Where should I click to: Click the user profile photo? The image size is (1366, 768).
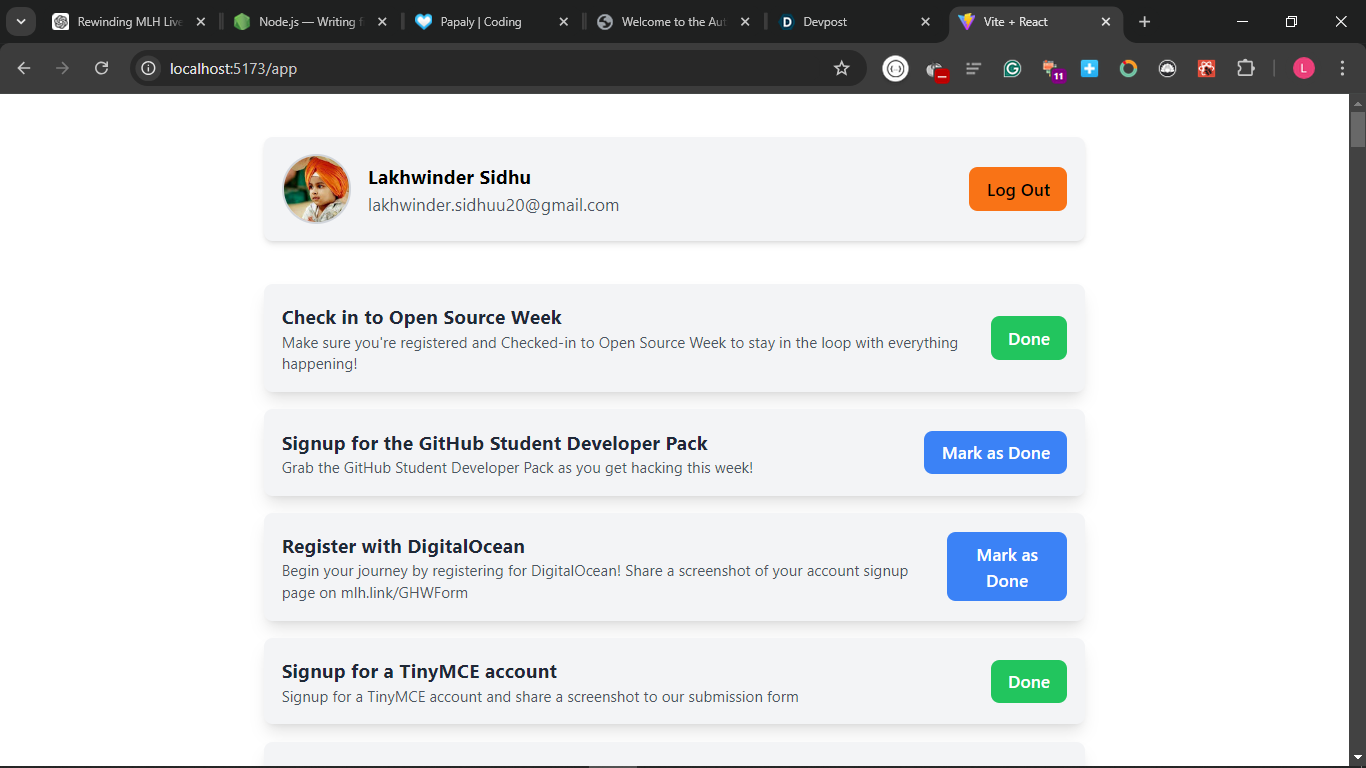[x=317, y=189]
